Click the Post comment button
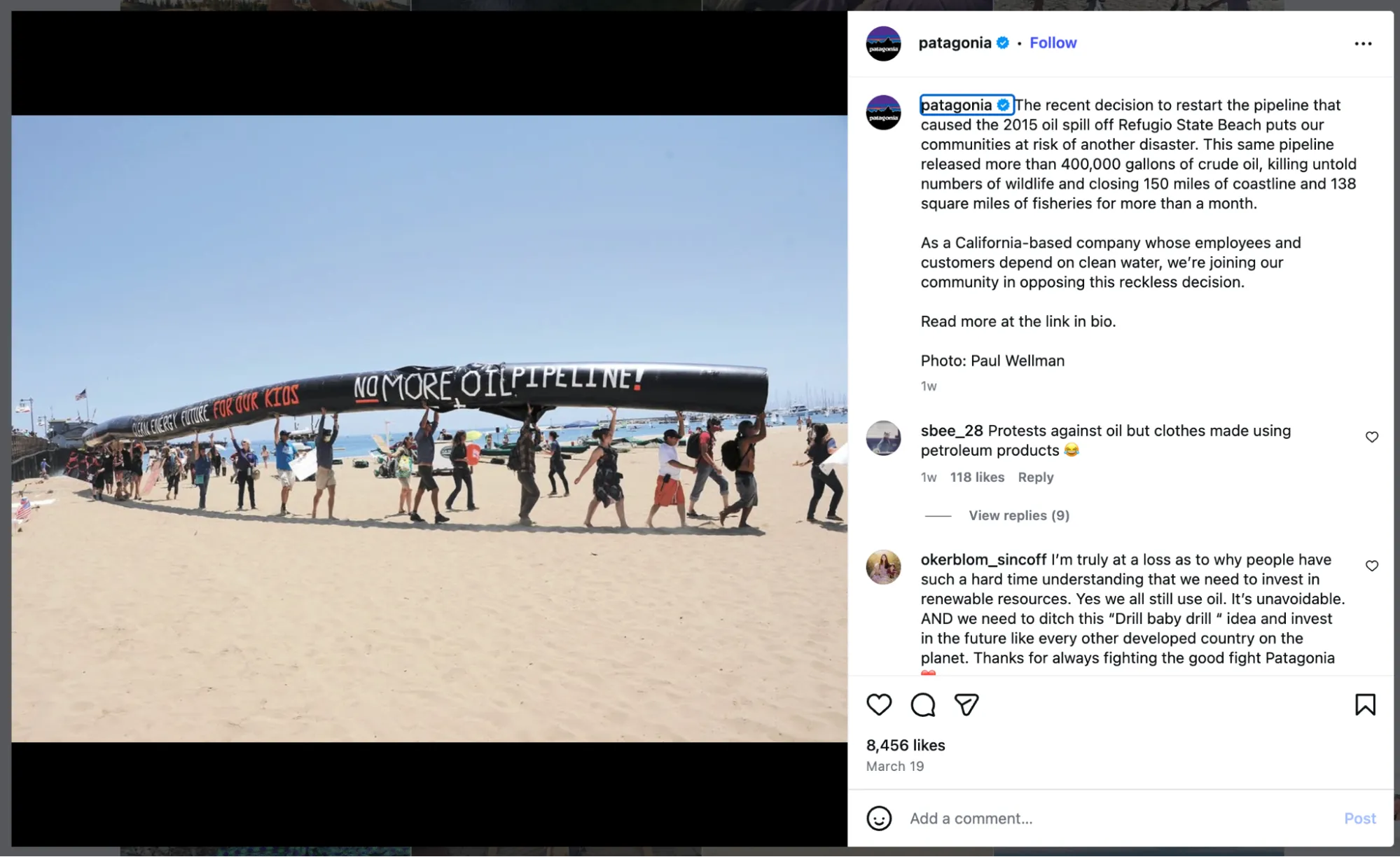Image resolution: width=1400 pixels, height=857 pixels. (x=1359, y=818)
